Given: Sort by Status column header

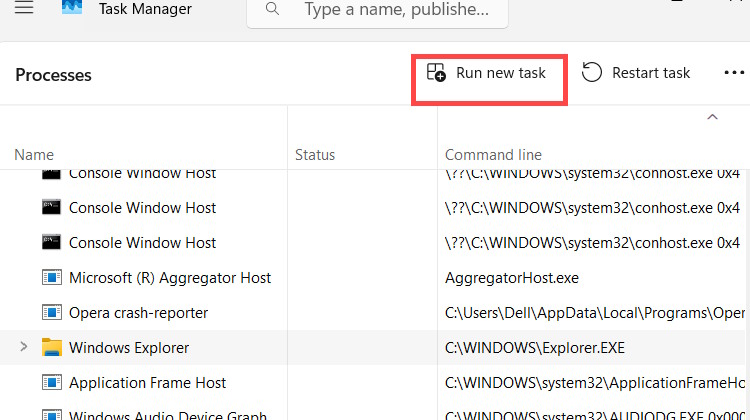Looking at the screenshot, I should coord(315,155).
